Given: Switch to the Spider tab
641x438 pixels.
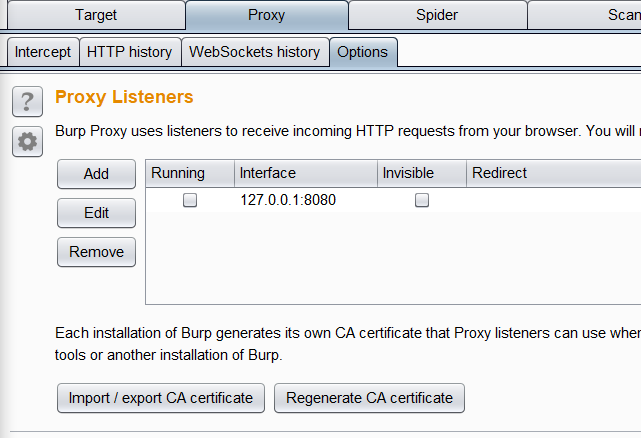Looking at the screenshot, I should click(x=437, y=15).
